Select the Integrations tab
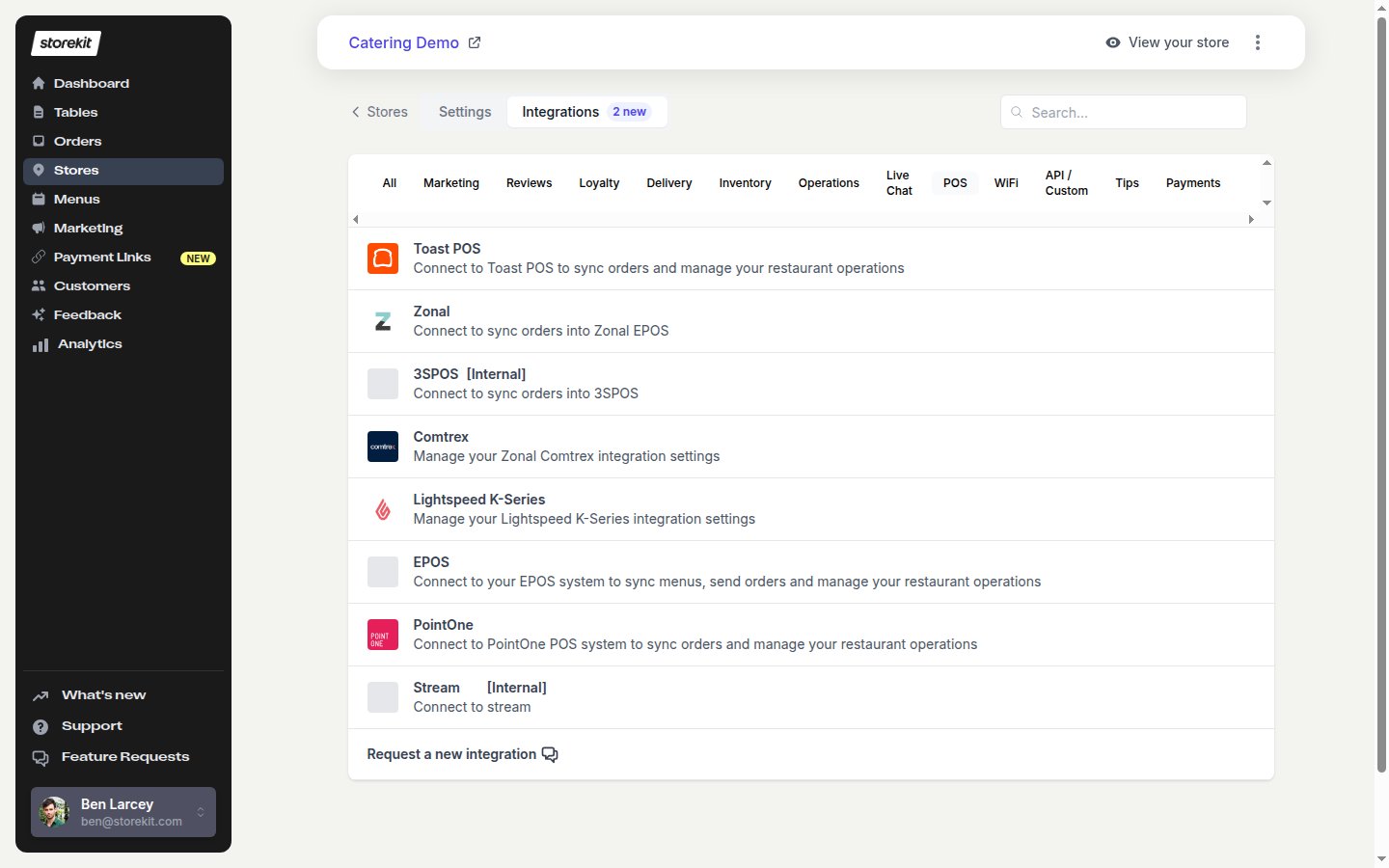 pyautogui.click(x=586, y=112)
